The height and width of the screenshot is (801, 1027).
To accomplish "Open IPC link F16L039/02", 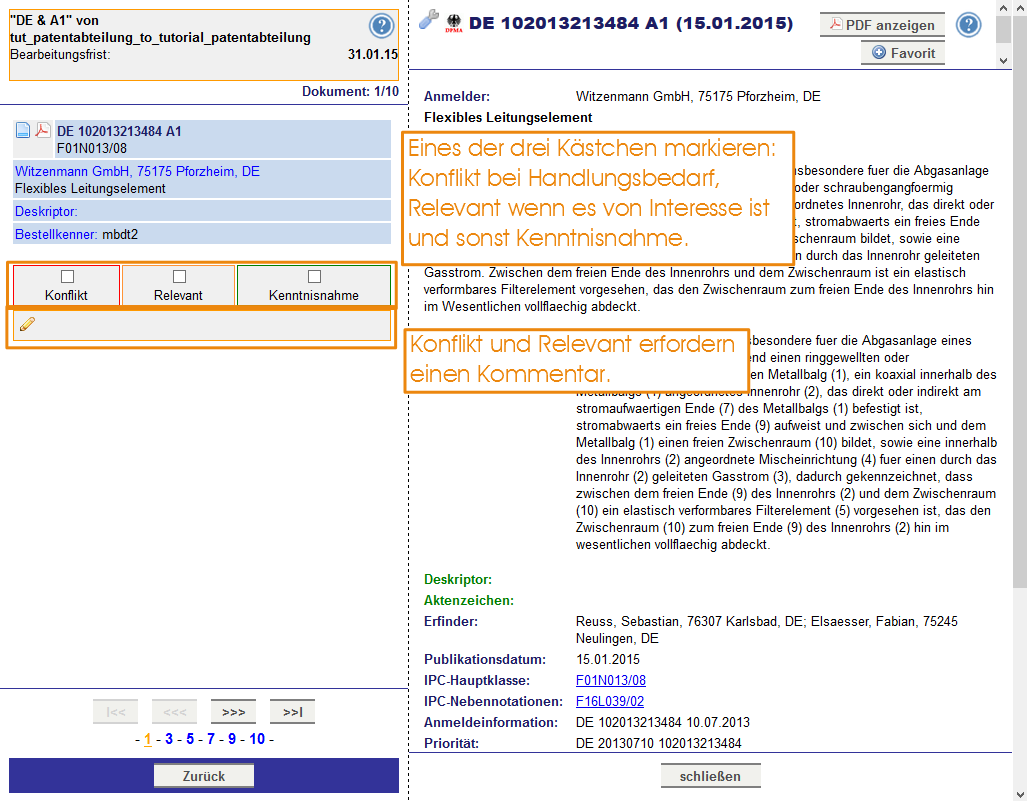I will pos(610,701).
